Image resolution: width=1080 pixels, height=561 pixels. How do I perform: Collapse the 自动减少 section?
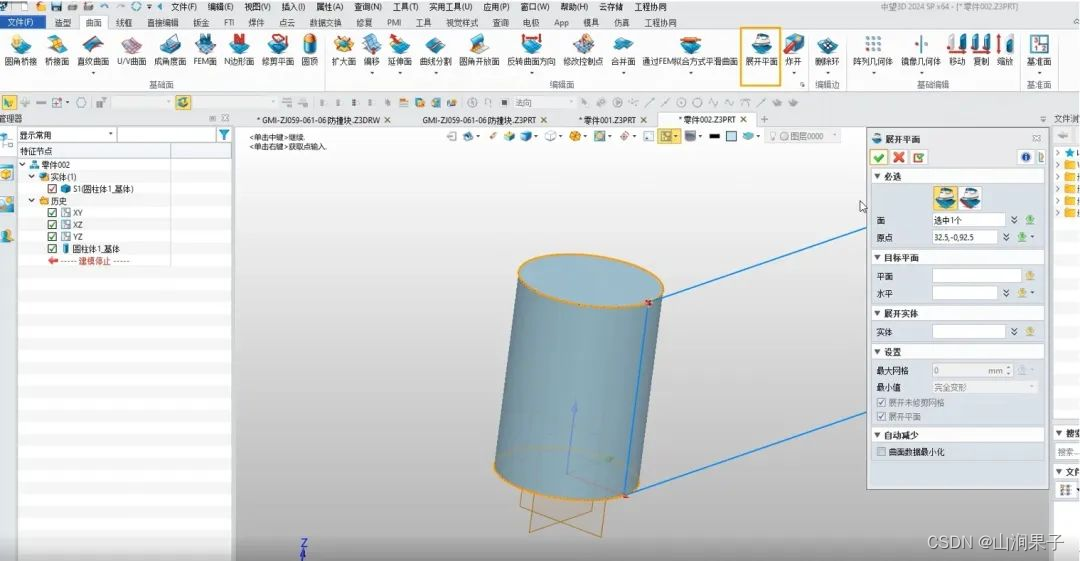[x=877, y=435]
